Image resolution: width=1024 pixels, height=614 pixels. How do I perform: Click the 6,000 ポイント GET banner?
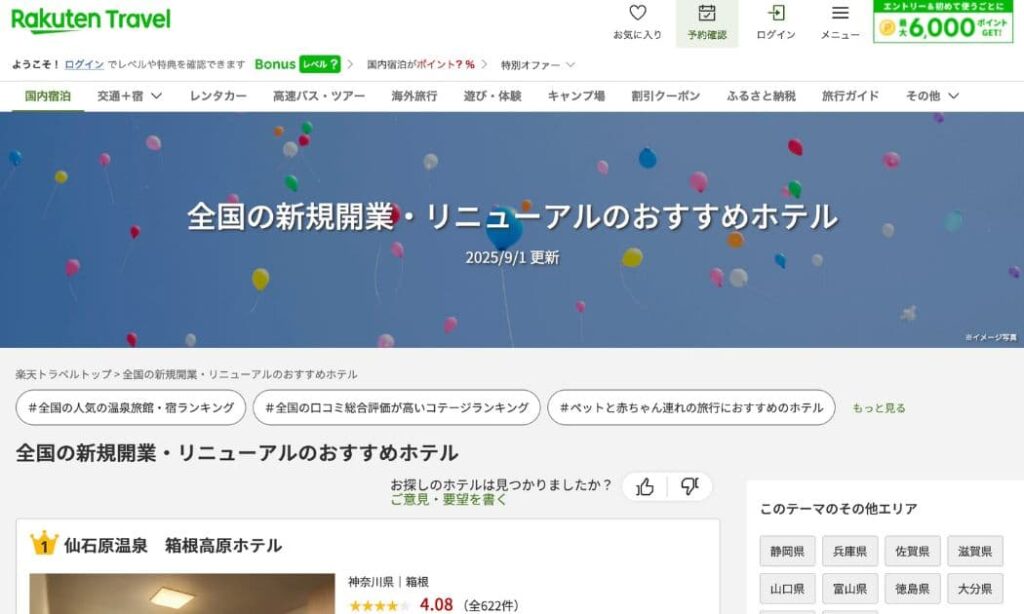point(943,22)
